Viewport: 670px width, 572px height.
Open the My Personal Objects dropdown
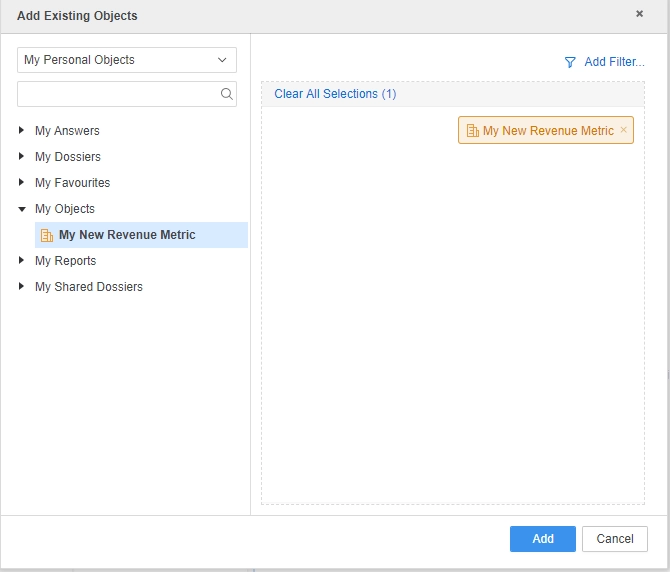point(127,60)
